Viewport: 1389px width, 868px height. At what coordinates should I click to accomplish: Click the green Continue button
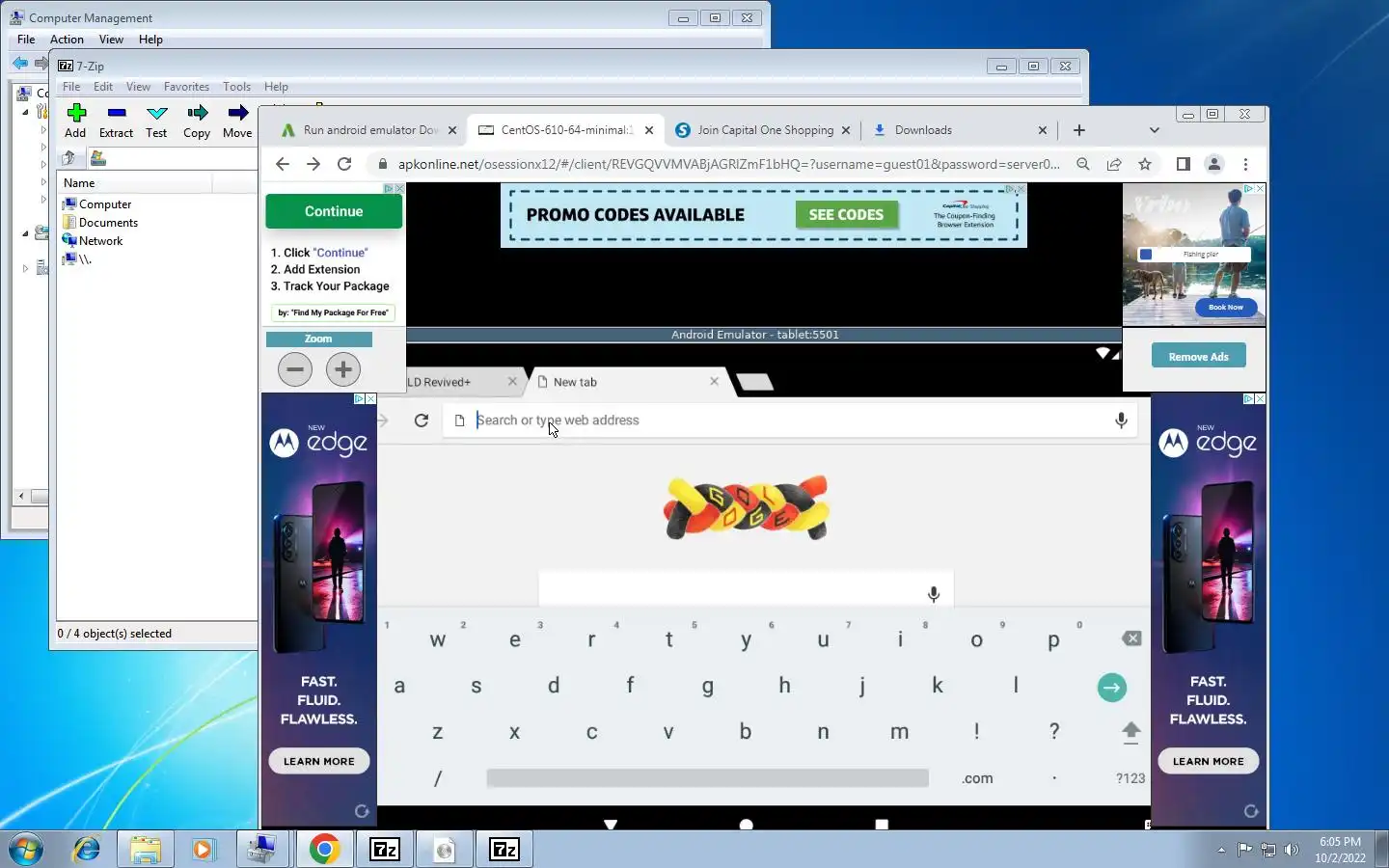[x=334, y=211]
